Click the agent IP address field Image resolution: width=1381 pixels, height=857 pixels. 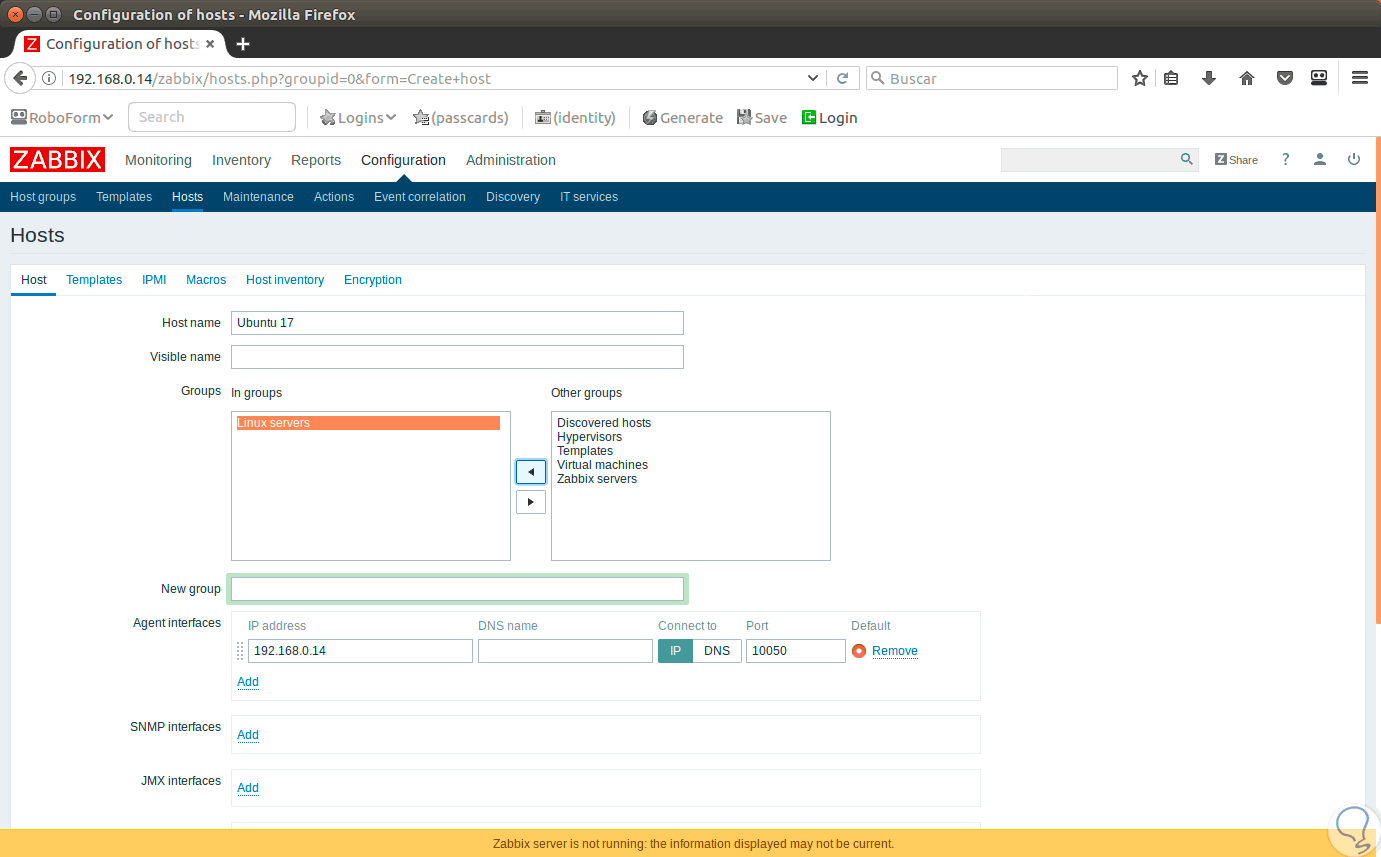coord(360,651)
